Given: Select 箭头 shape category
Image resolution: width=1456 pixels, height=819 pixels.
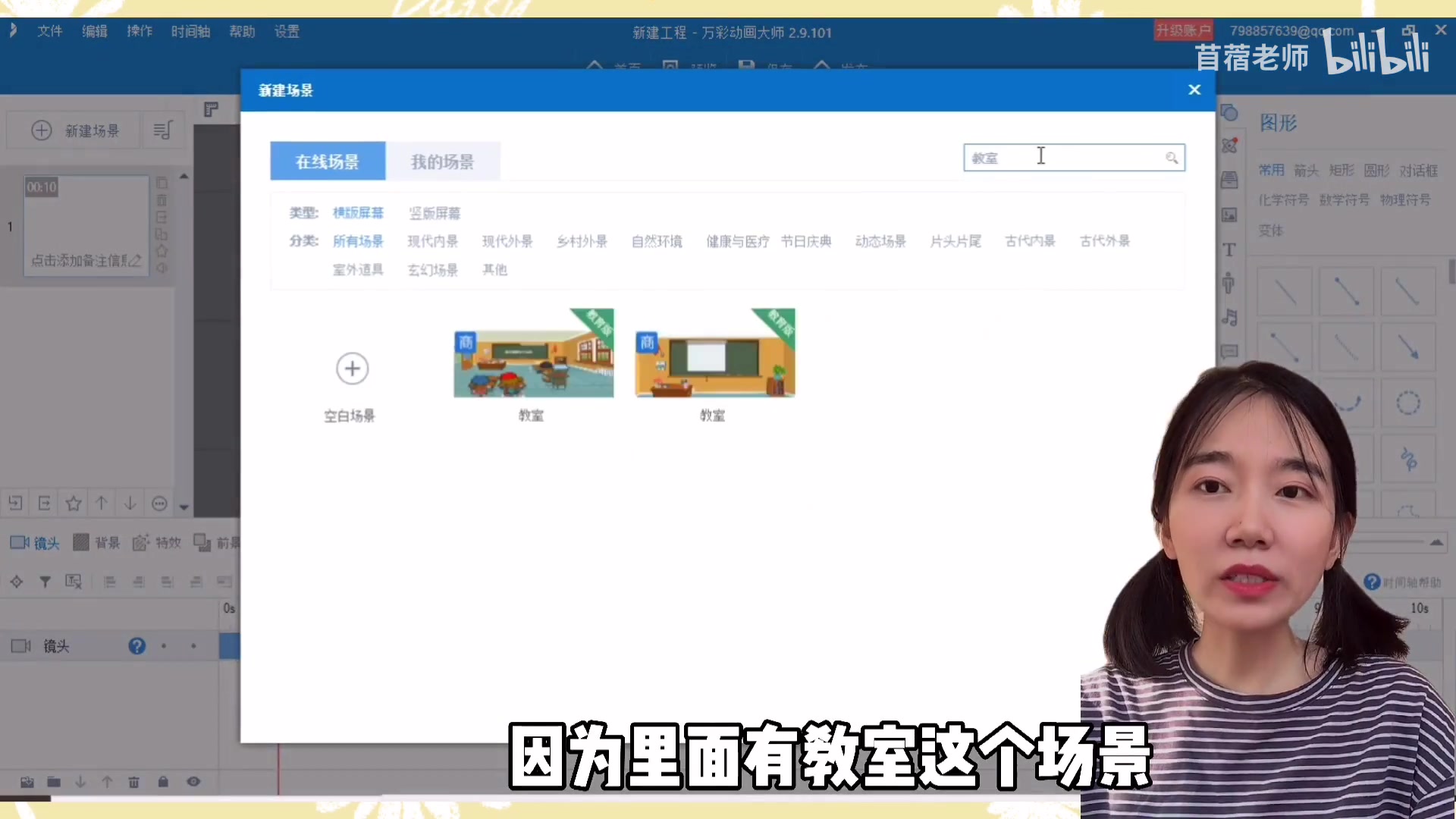Looking at the screenshot, I should [1307, 171].
